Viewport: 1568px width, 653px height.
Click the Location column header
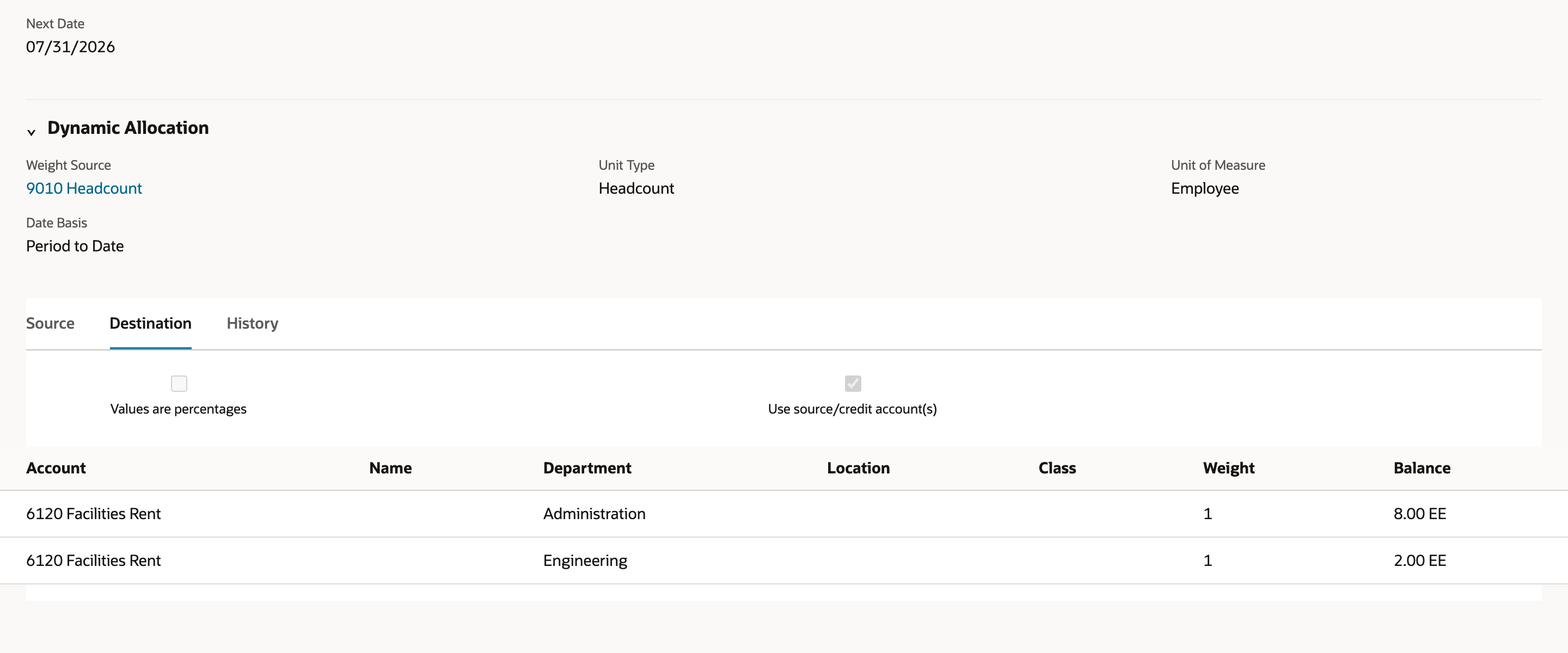click(858, 468)
